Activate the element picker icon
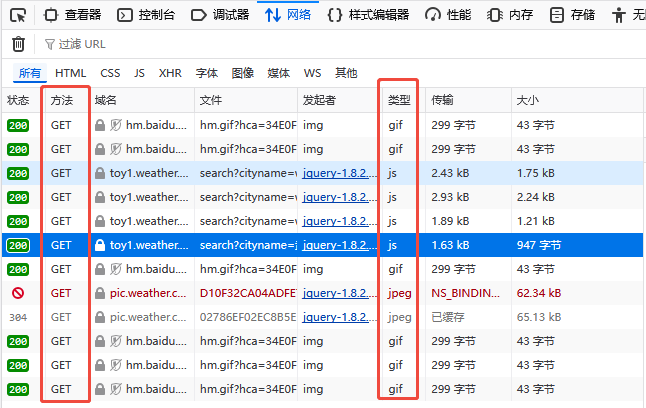 point(18,16)
